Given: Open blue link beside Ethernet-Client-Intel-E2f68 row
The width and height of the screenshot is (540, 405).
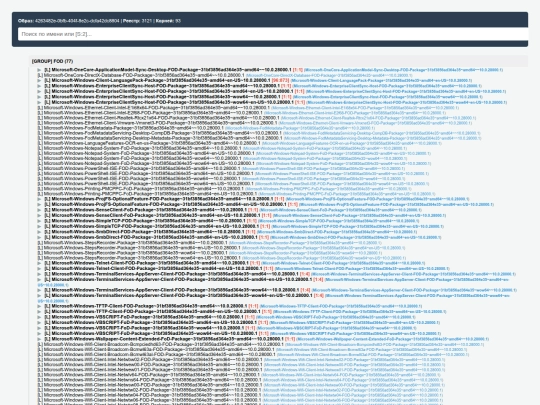Looking at the screenshot, I should [x=355, y=113].
